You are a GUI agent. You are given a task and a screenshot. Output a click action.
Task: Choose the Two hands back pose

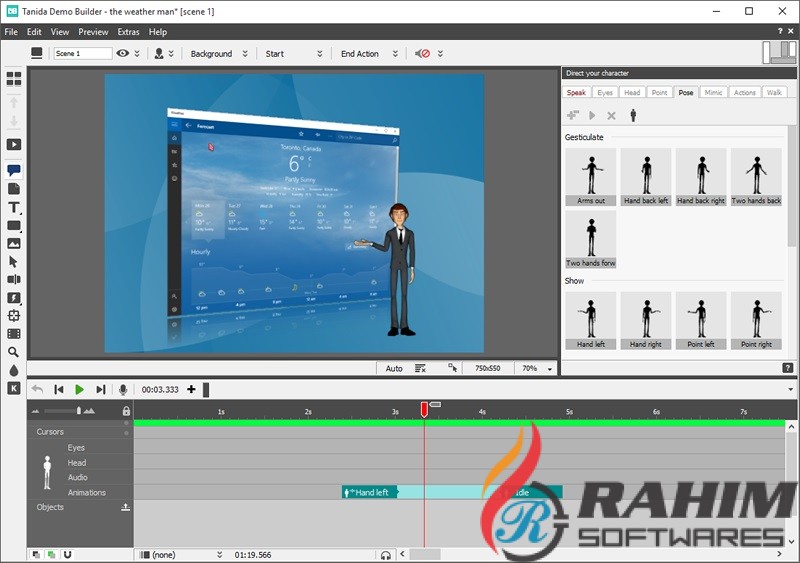756,177
